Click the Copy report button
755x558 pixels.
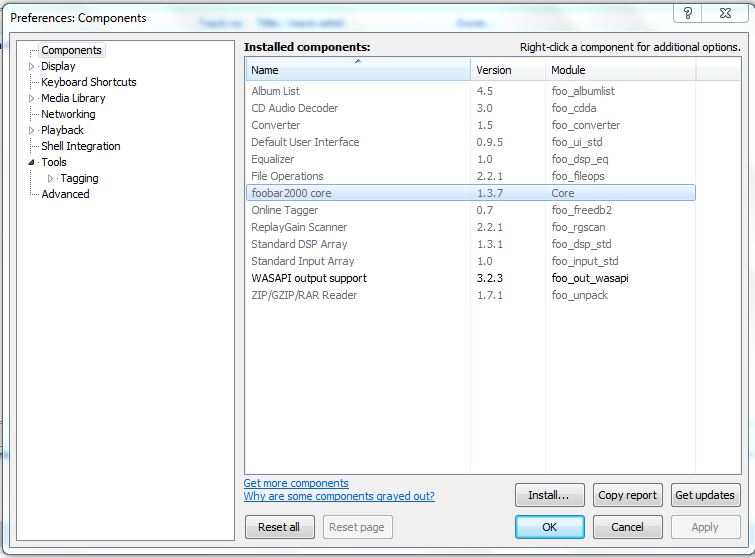627,495
